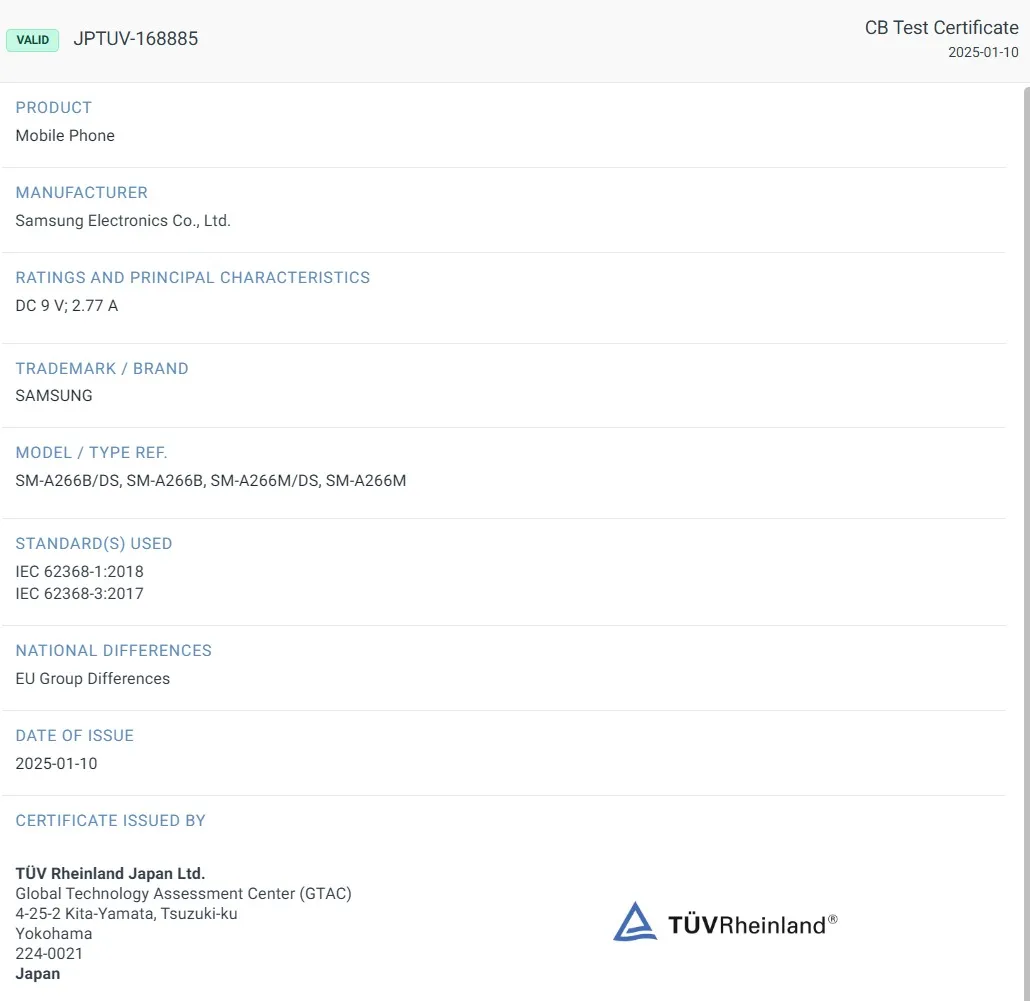Select certificate number JPTUV-168885
This screenshot has height=1001, width=1030.
(x=135, y=39)
